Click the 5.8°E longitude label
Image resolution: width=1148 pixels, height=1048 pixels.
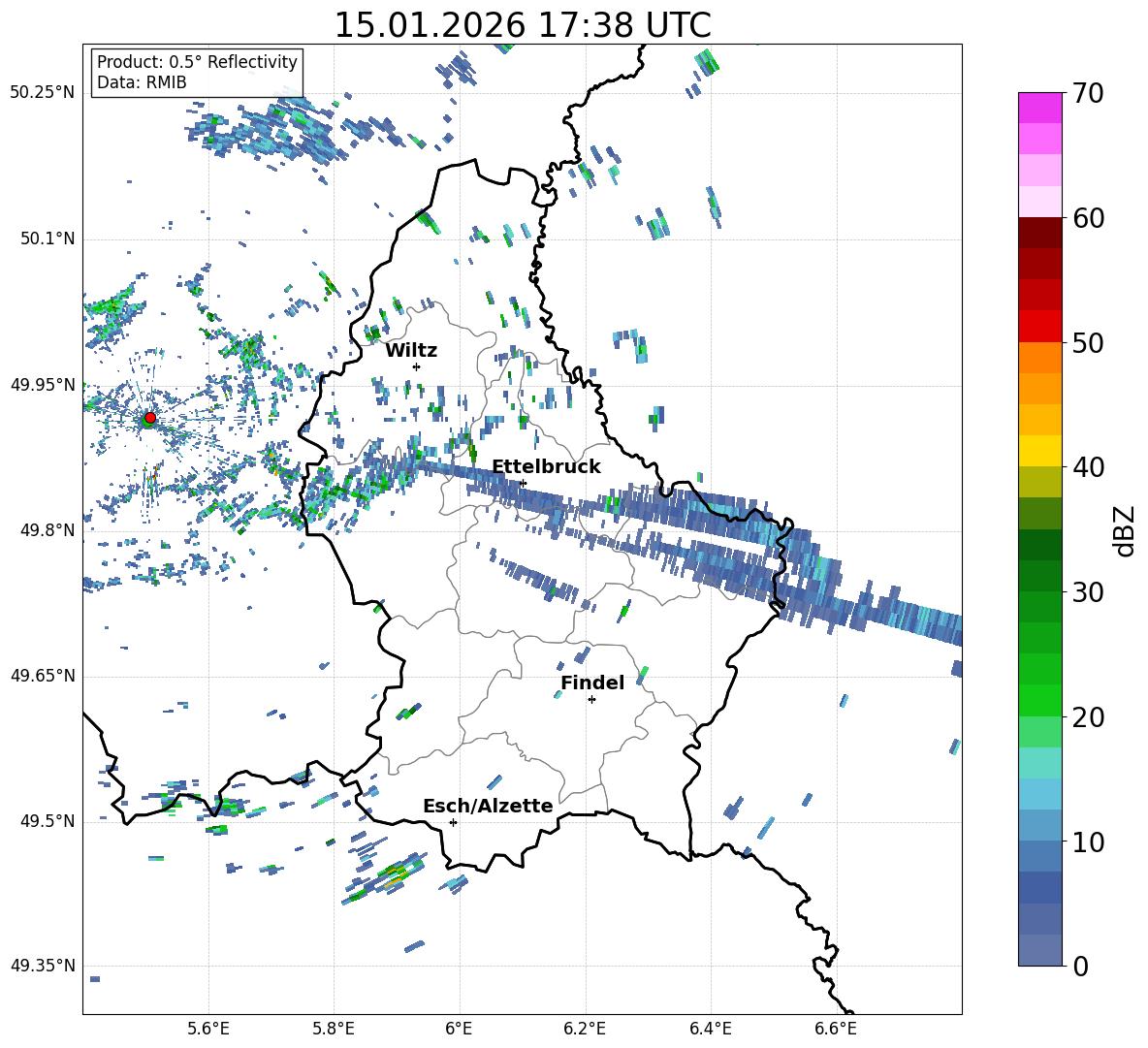(334, 1029)
